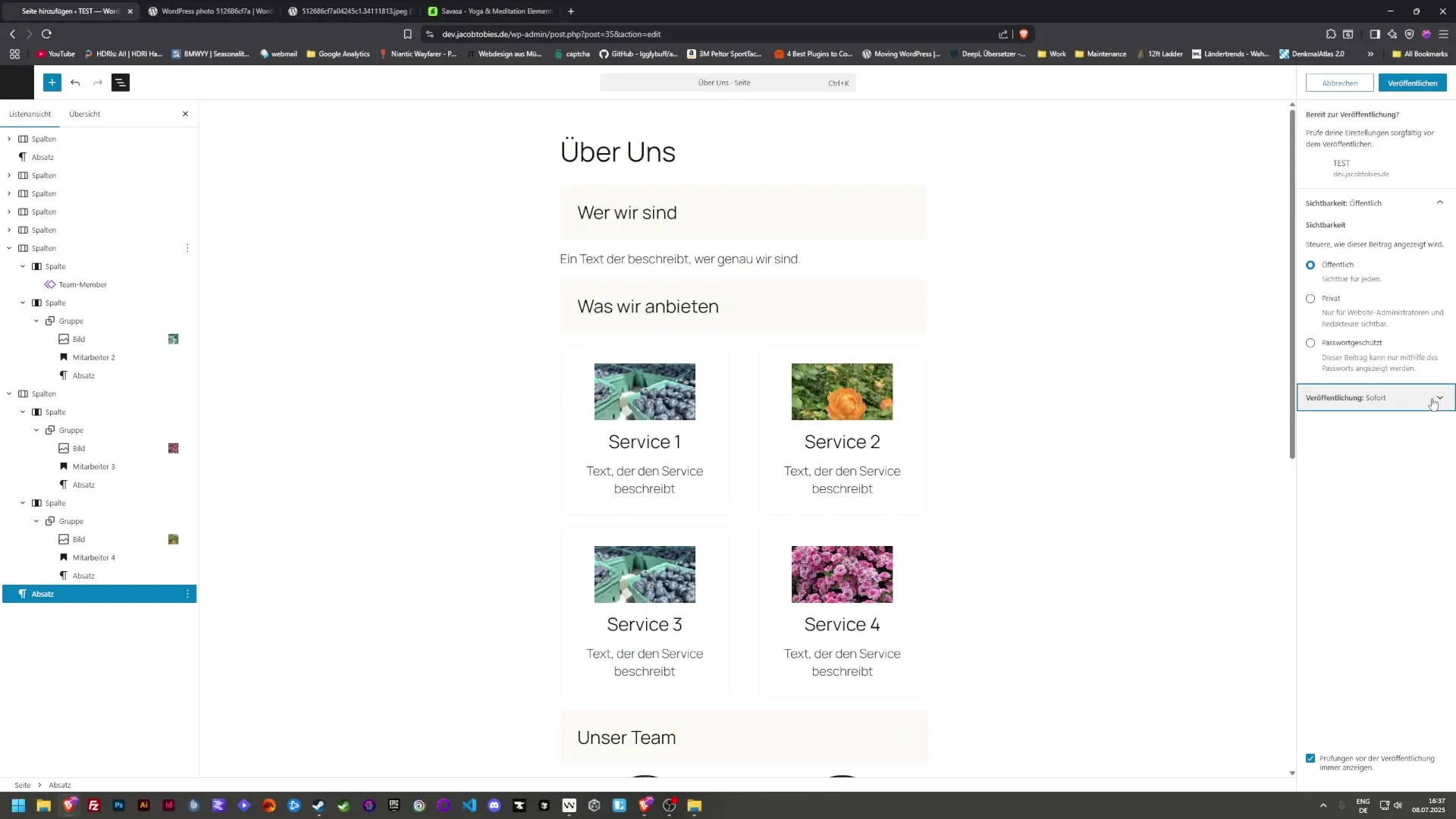Expand the first Spalten item in list view

pos(8,139)
